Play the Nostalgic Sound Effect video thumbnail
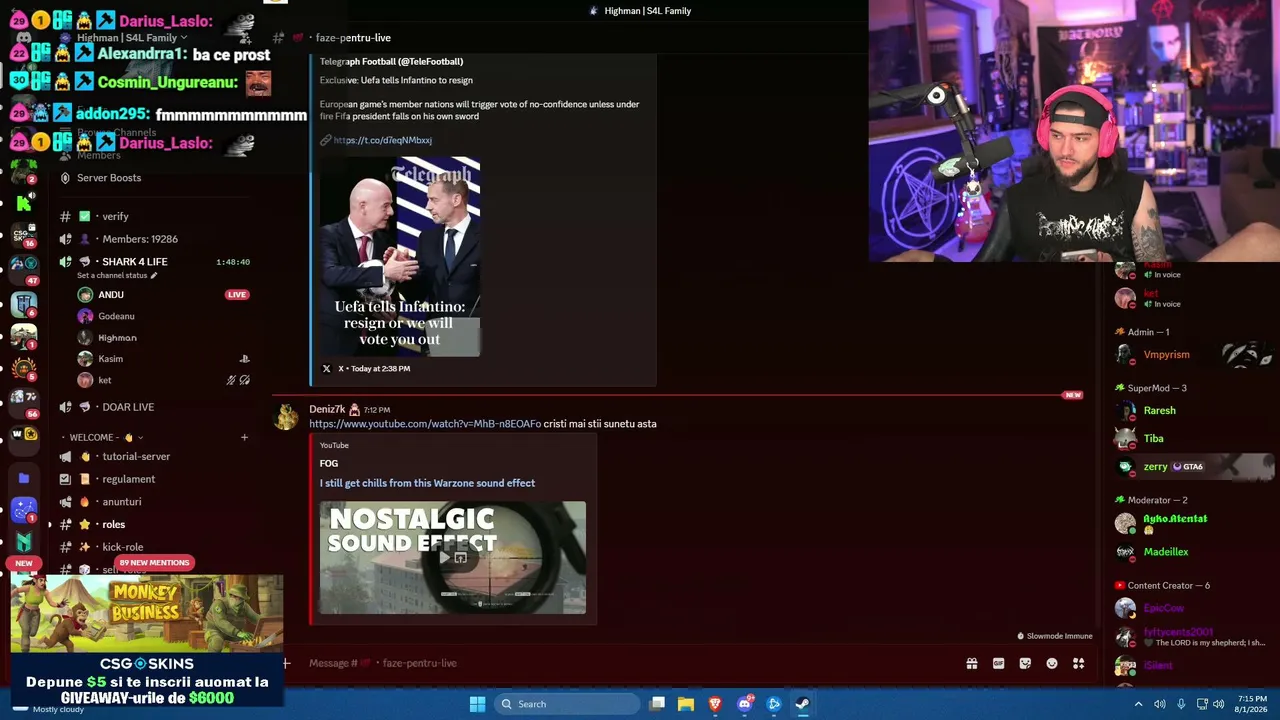Viewport: 1280px width, 720px height. tap(453, 557)
